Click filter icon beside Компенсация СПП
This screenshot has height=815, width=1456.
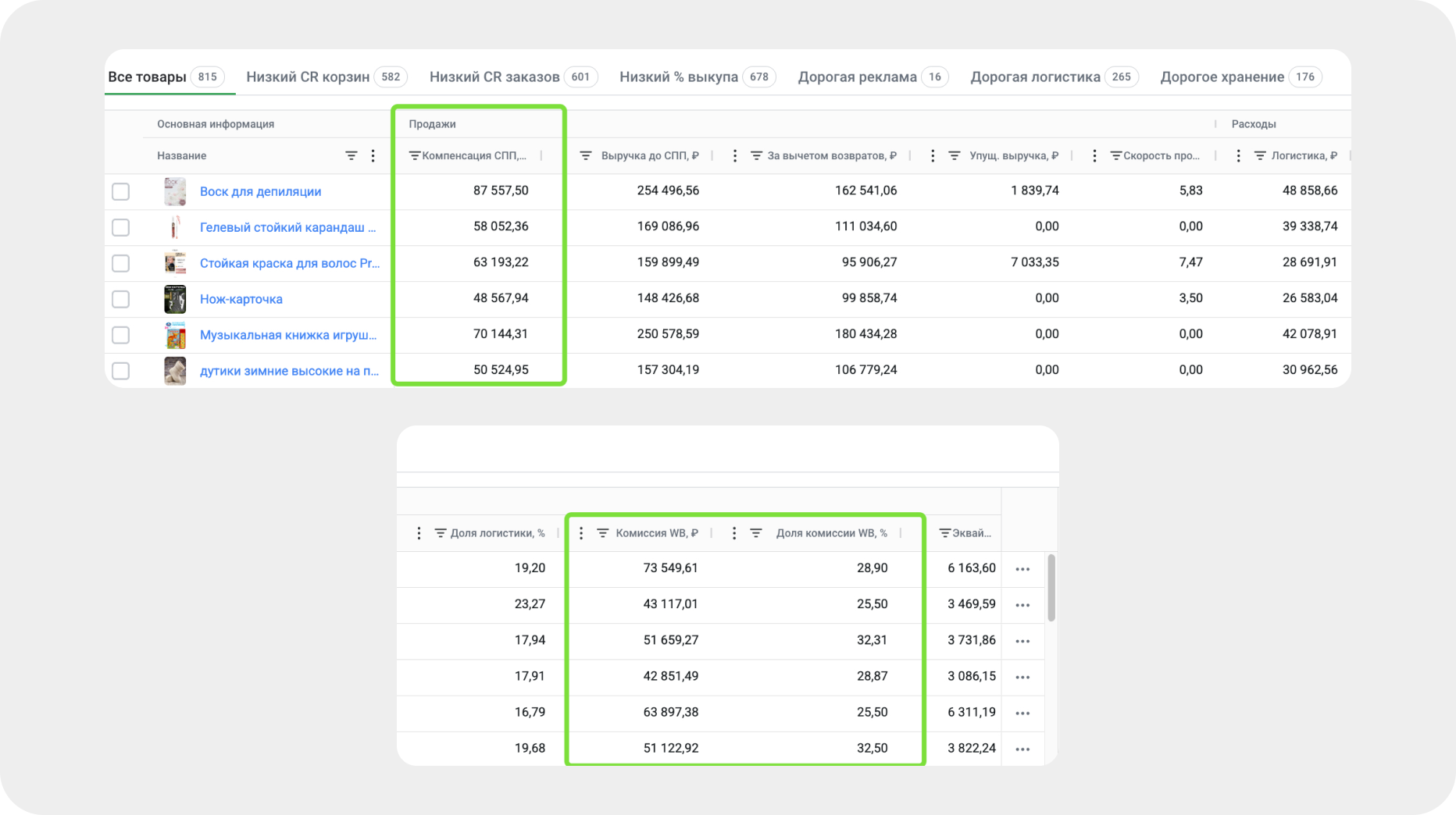pyautogui.click(x=415, y=156)
